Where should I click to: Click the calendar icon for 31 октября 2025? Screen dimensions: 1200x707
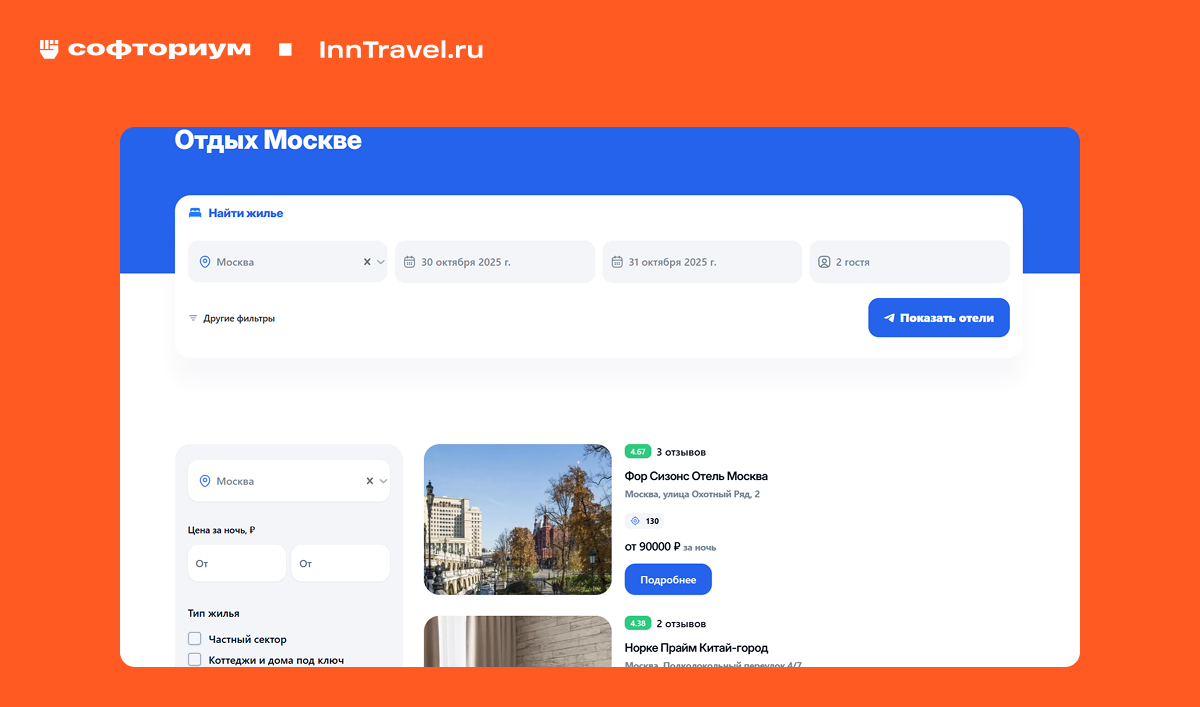619,261
